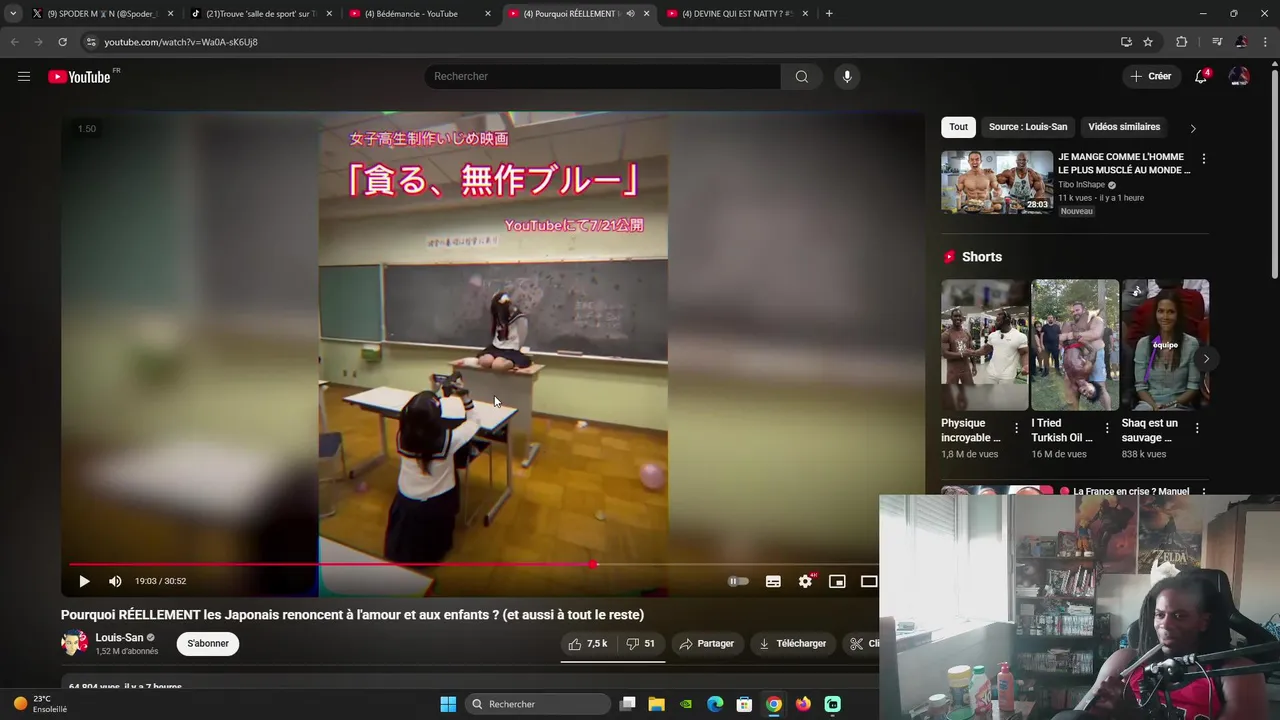
Task: Focus the Rechercher YouTube search field
Action: pyautogui.click(x=602, y=77)
